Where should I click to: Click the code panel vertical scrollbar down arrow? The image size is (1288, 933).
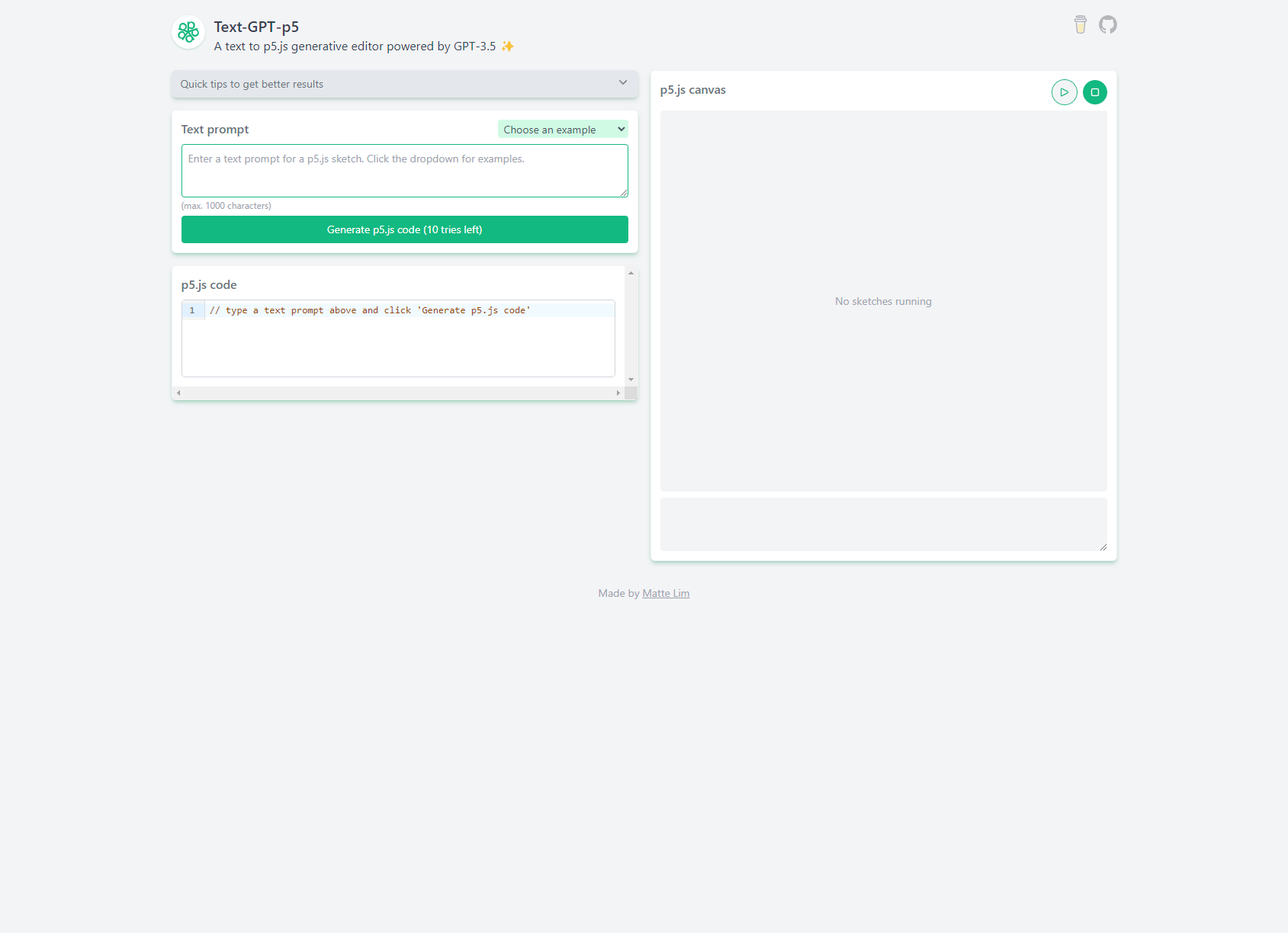coord(631,380)
